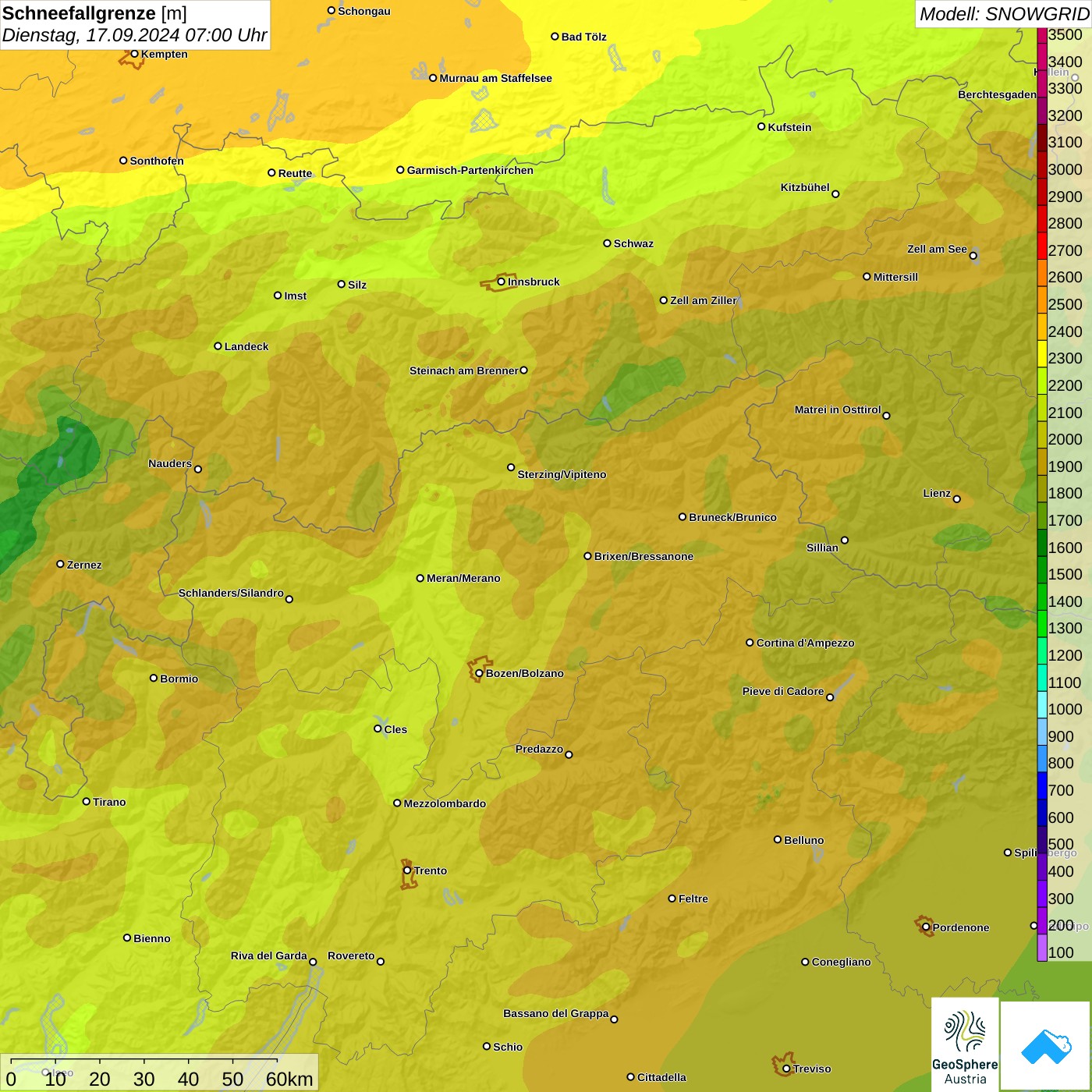Viewport: 1092px width, 1092px height.
Task: Click the Bozen/Bolzano city marker circle
Action: [480, 673]
